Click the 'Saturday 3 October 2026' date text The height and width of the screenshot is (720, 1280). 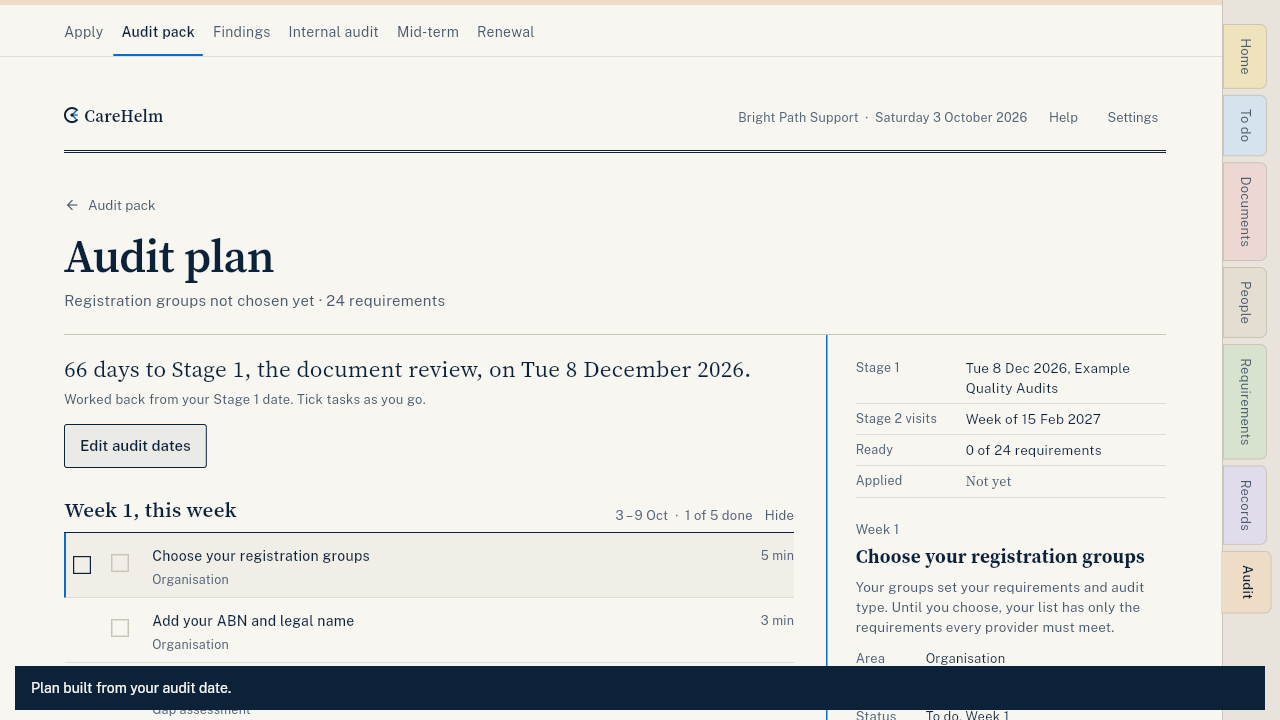click(x=951, y=117)
